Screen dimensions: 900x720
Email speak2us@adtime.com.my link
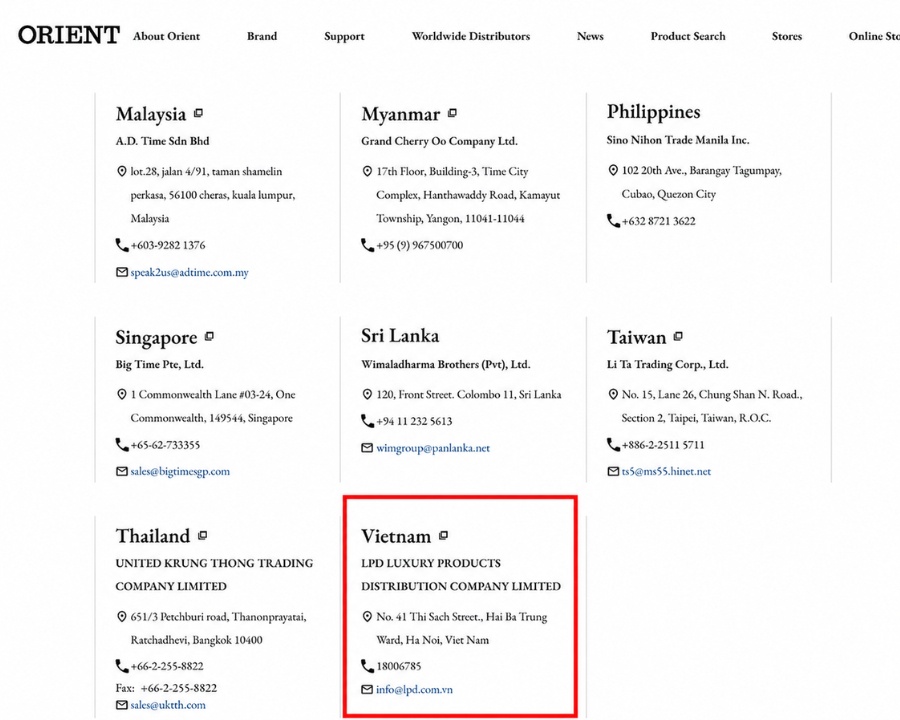pyautogui.click(x=189, y=272)
